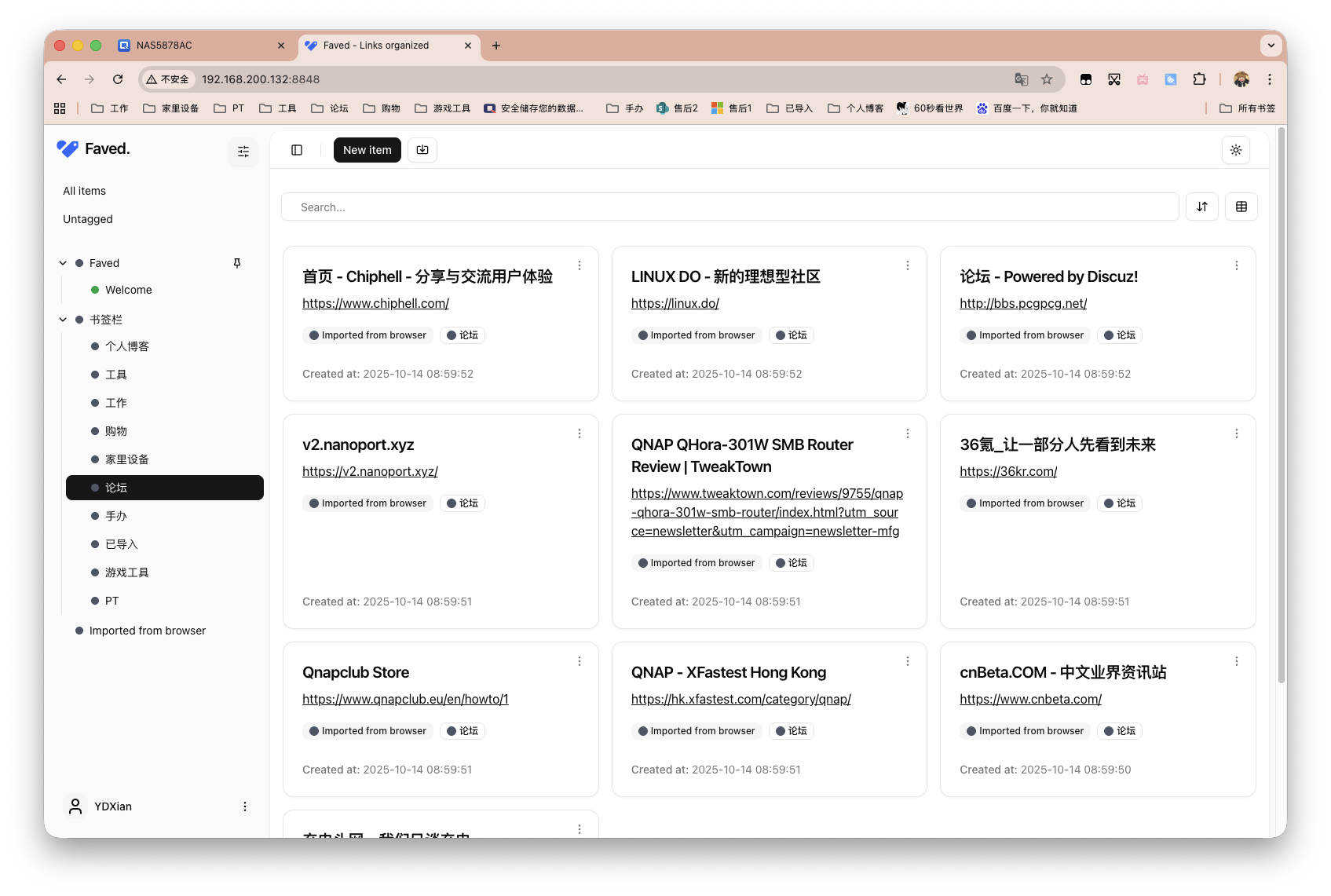Open the LINUX DO card options menu
The width and height of the screenshot is (1331, 896).
coord(908,265)
